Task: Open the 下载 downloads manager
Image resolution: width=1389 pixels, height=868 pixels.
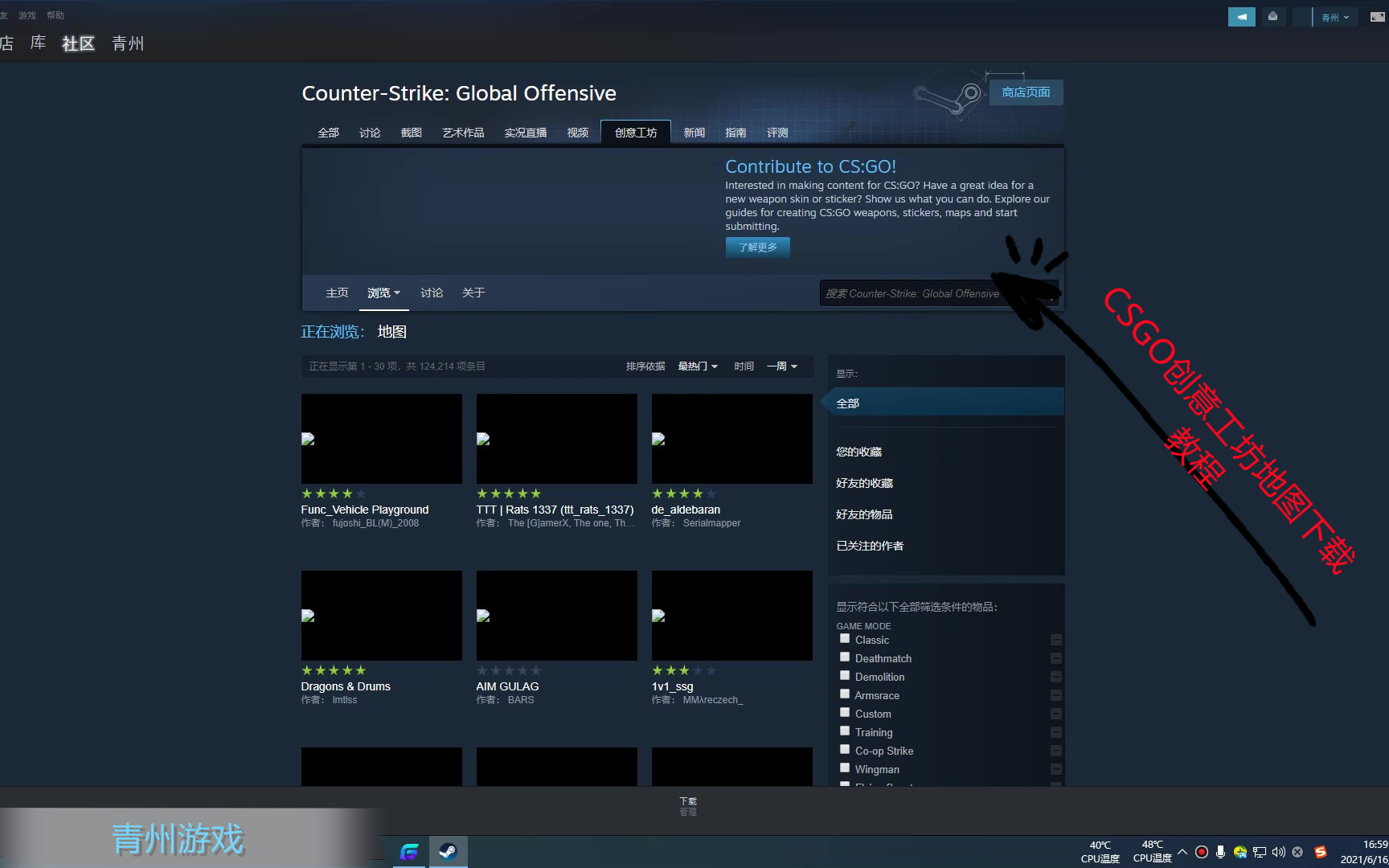Action: [x=688, y=806]
